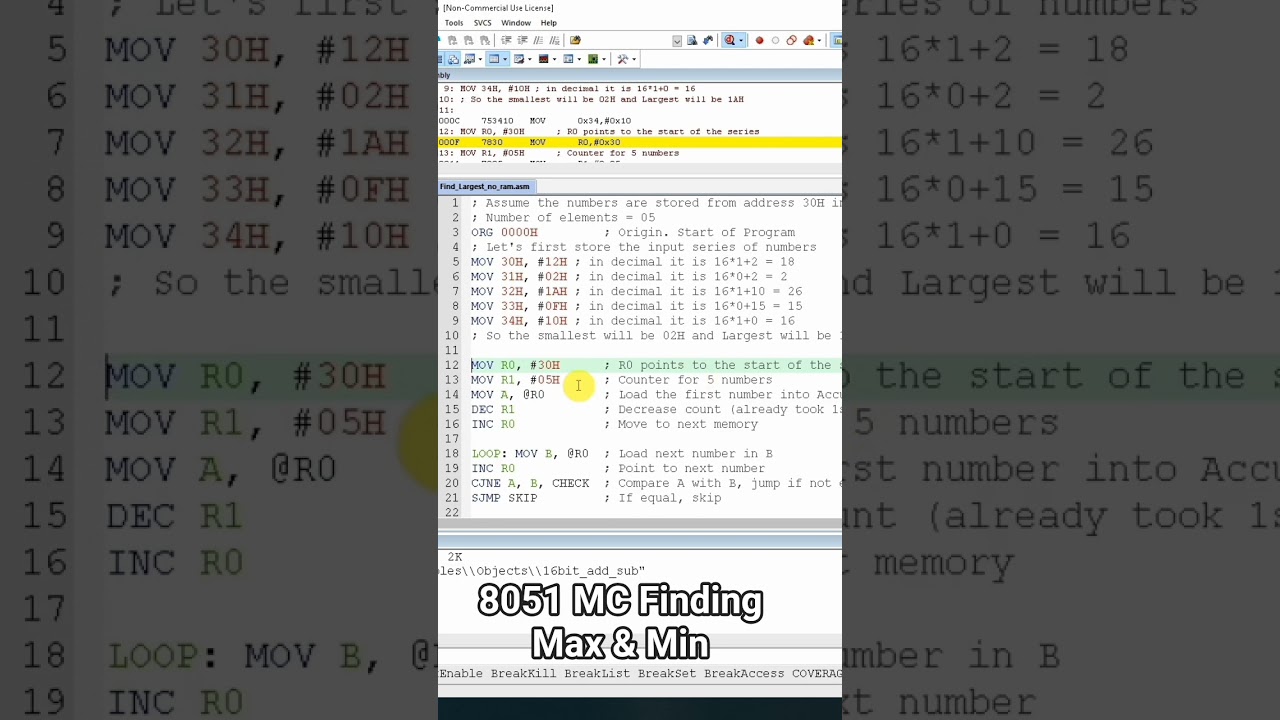The height and width of the screenshot is (720, 1280).
Task: Expand the Trace windows dropdown
Action: tap(579, 59)
